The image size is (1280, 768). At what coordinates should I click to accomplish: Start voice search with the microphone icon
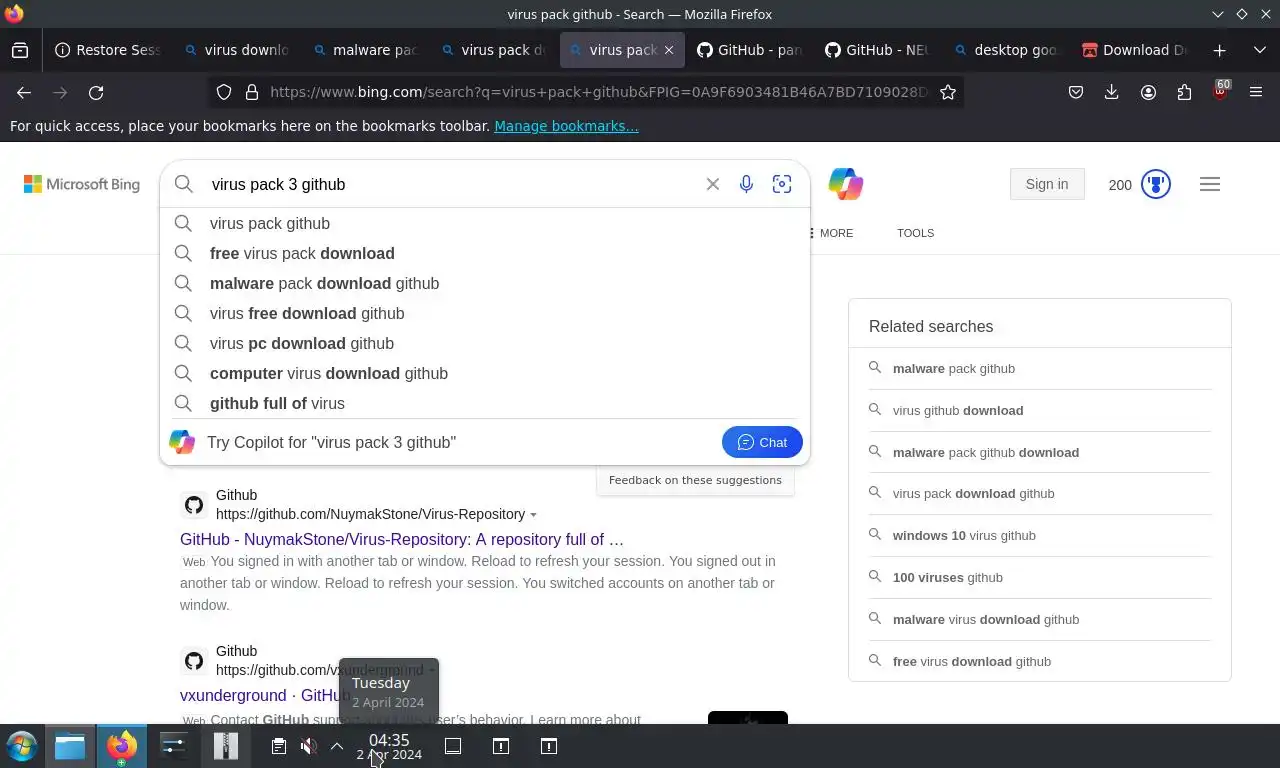746,184
